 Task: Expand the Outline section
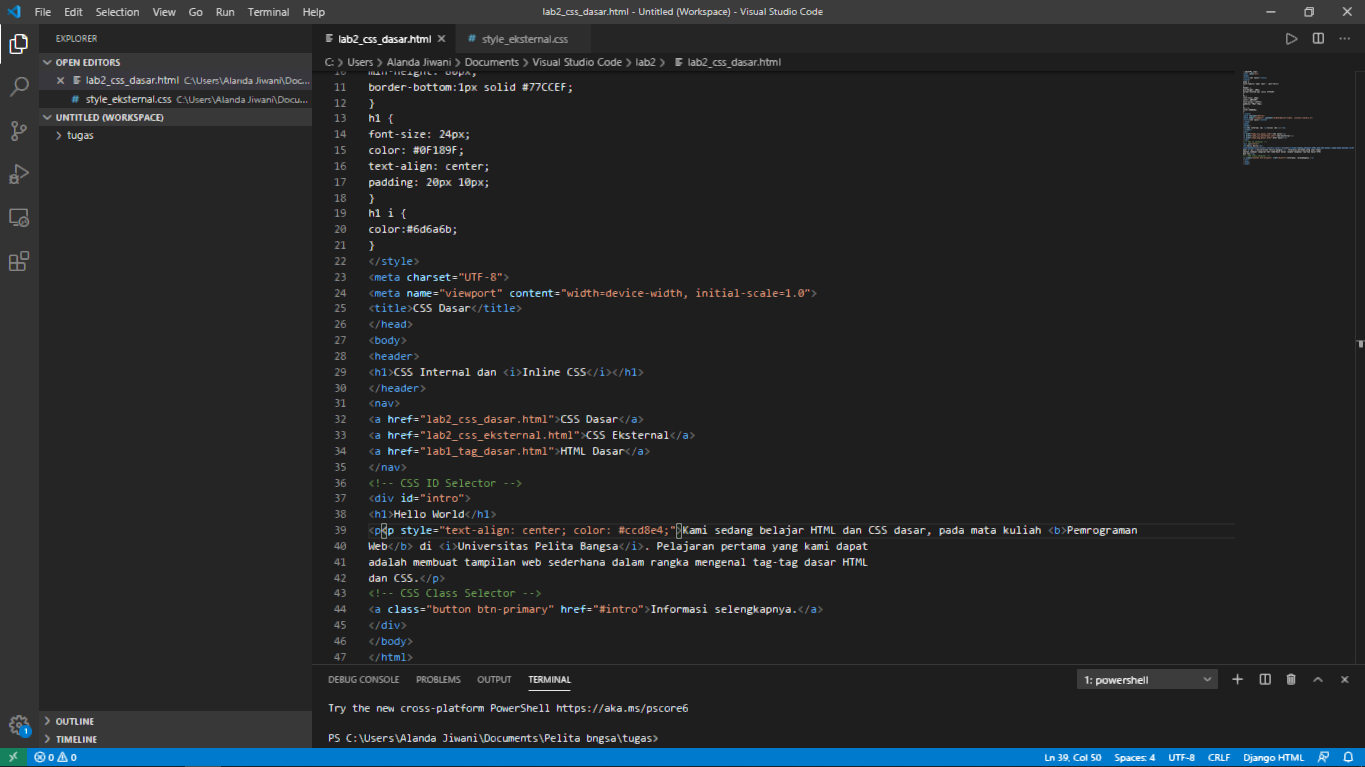(x=176, y=721)
